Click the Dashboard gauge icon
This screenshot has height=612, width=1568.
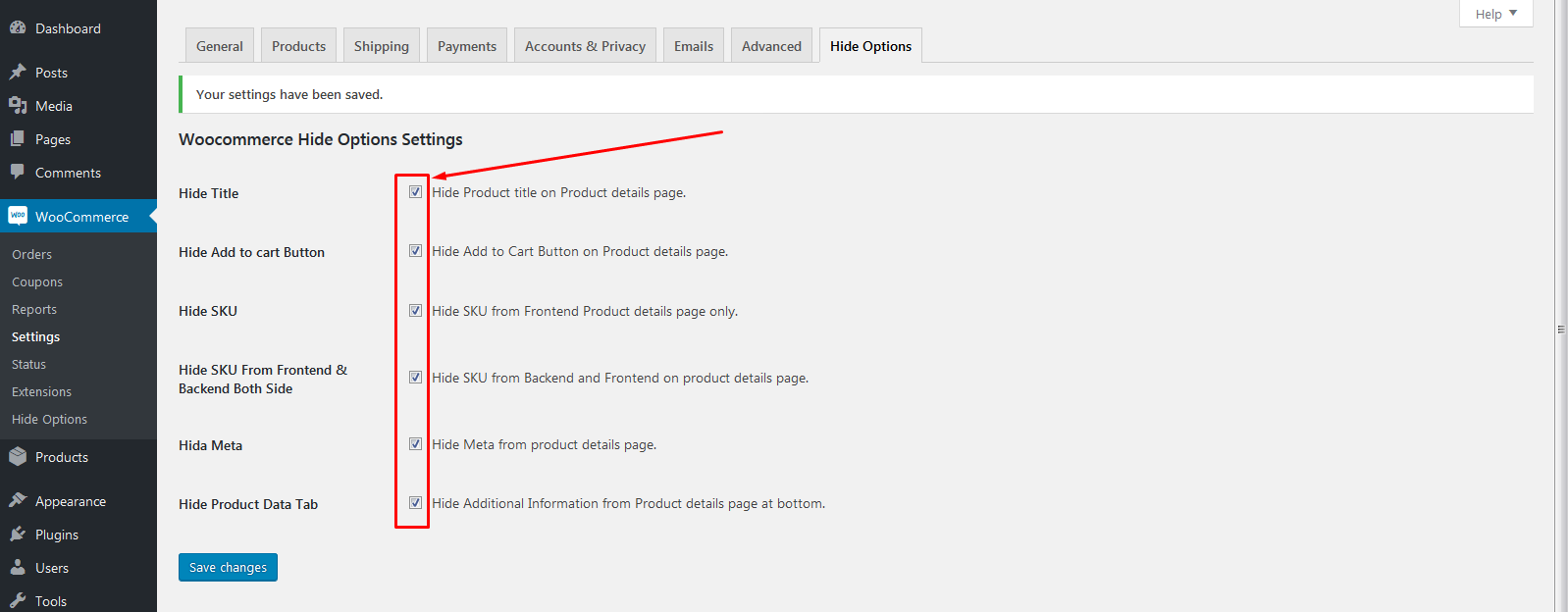tap(18, 28)
